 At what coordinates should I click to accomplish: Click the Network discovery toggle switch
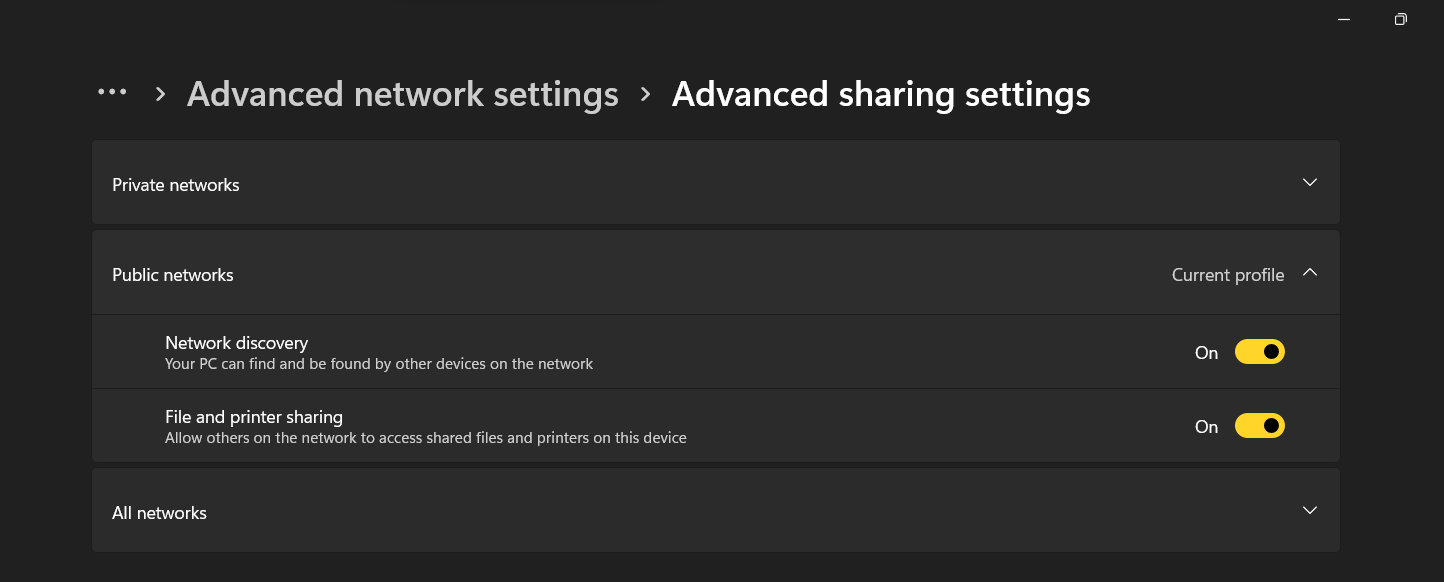pyautogui.click(x=1260, y=351)
